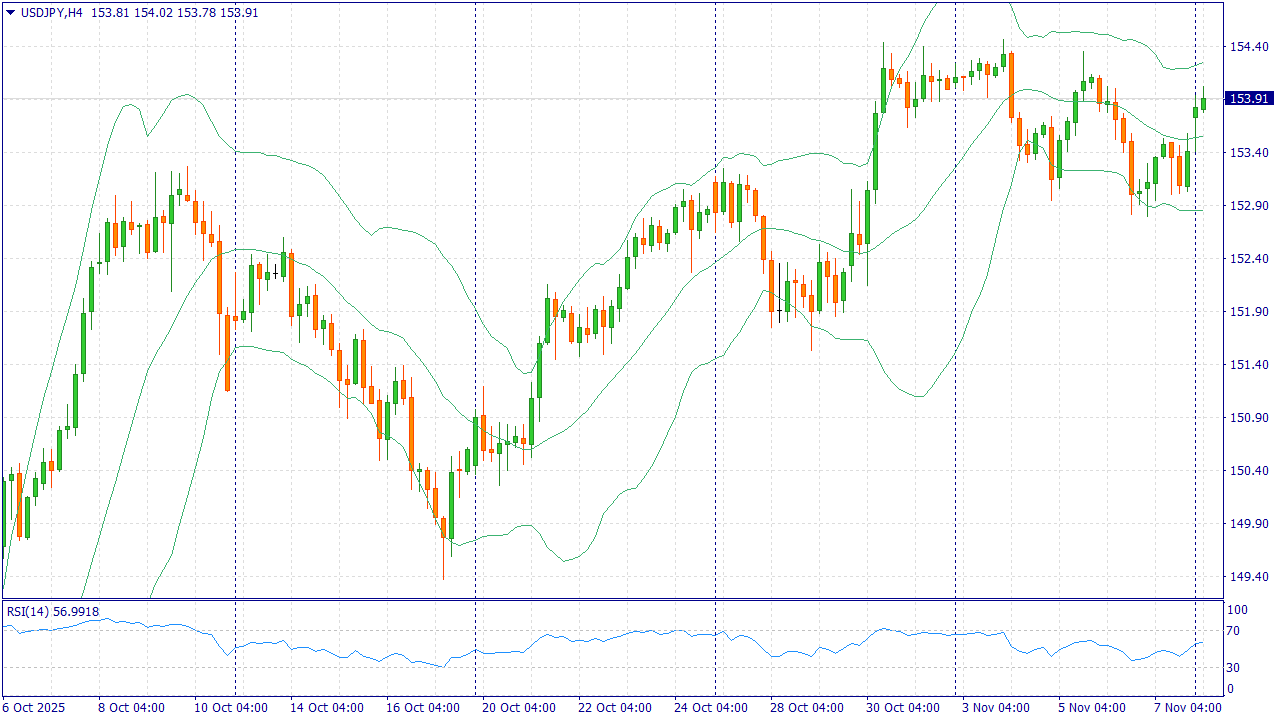1280x720 pixels.
Task: Click the 151.90 price scale label
Action: pyautogui.click(x=1249, y=312)
